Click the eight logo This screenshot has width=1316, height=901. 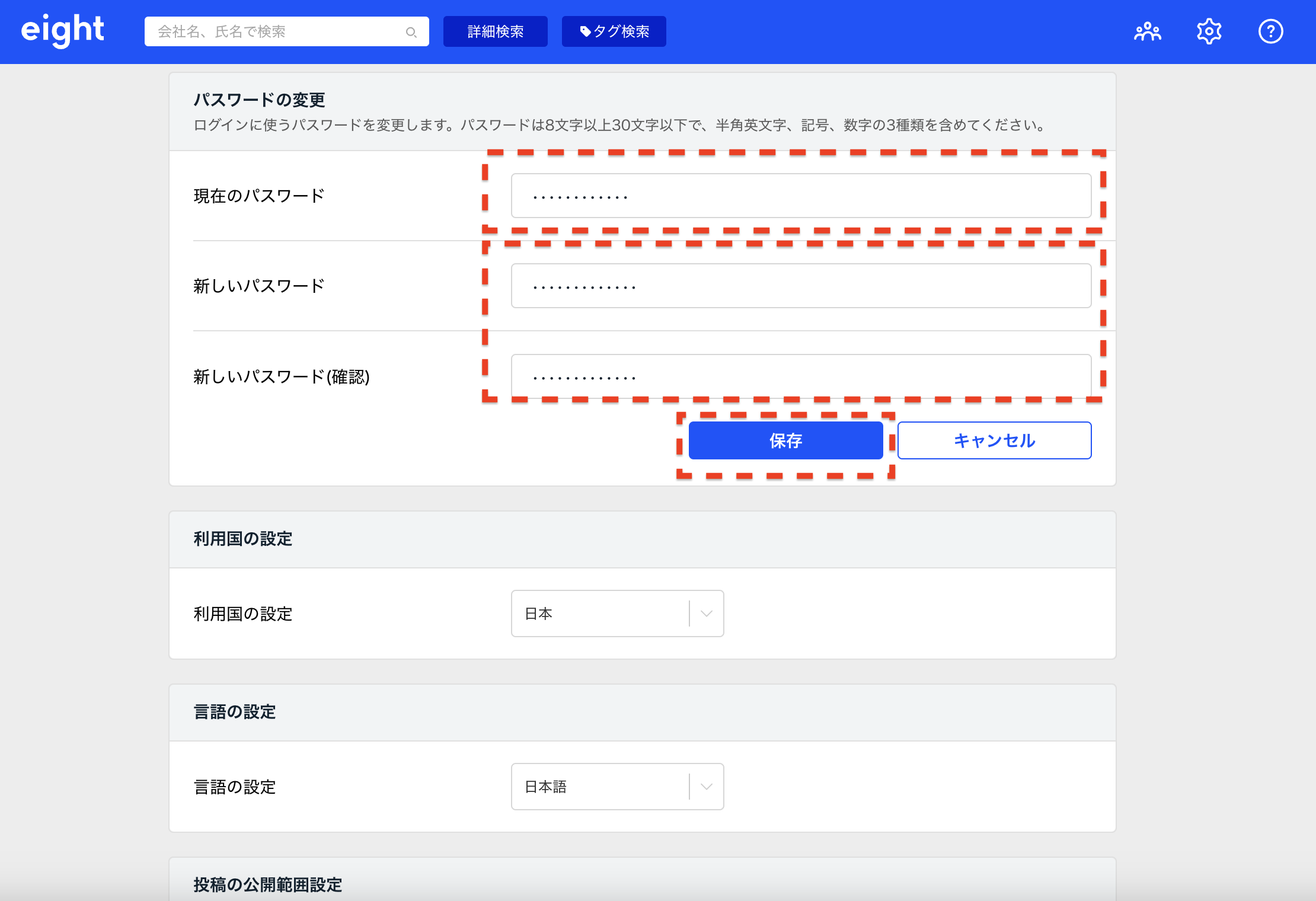[x=63, y=31]
